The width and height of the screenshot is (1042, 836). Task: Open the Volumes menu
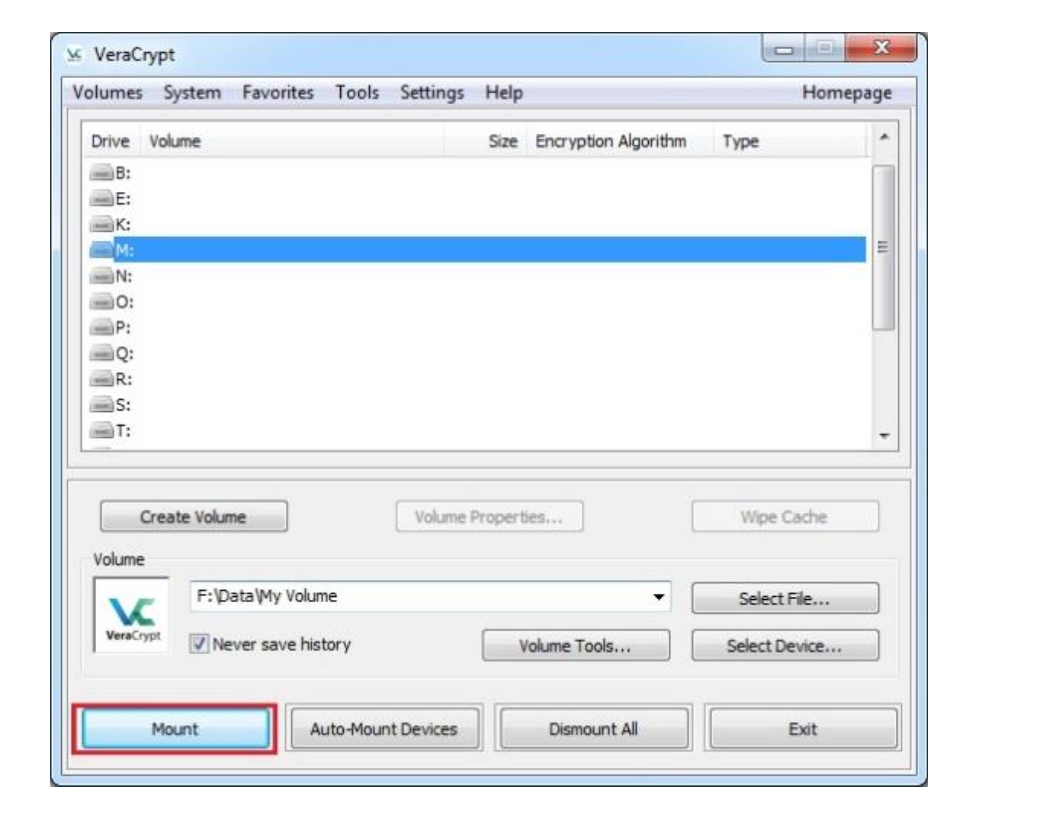pos(108,92)
